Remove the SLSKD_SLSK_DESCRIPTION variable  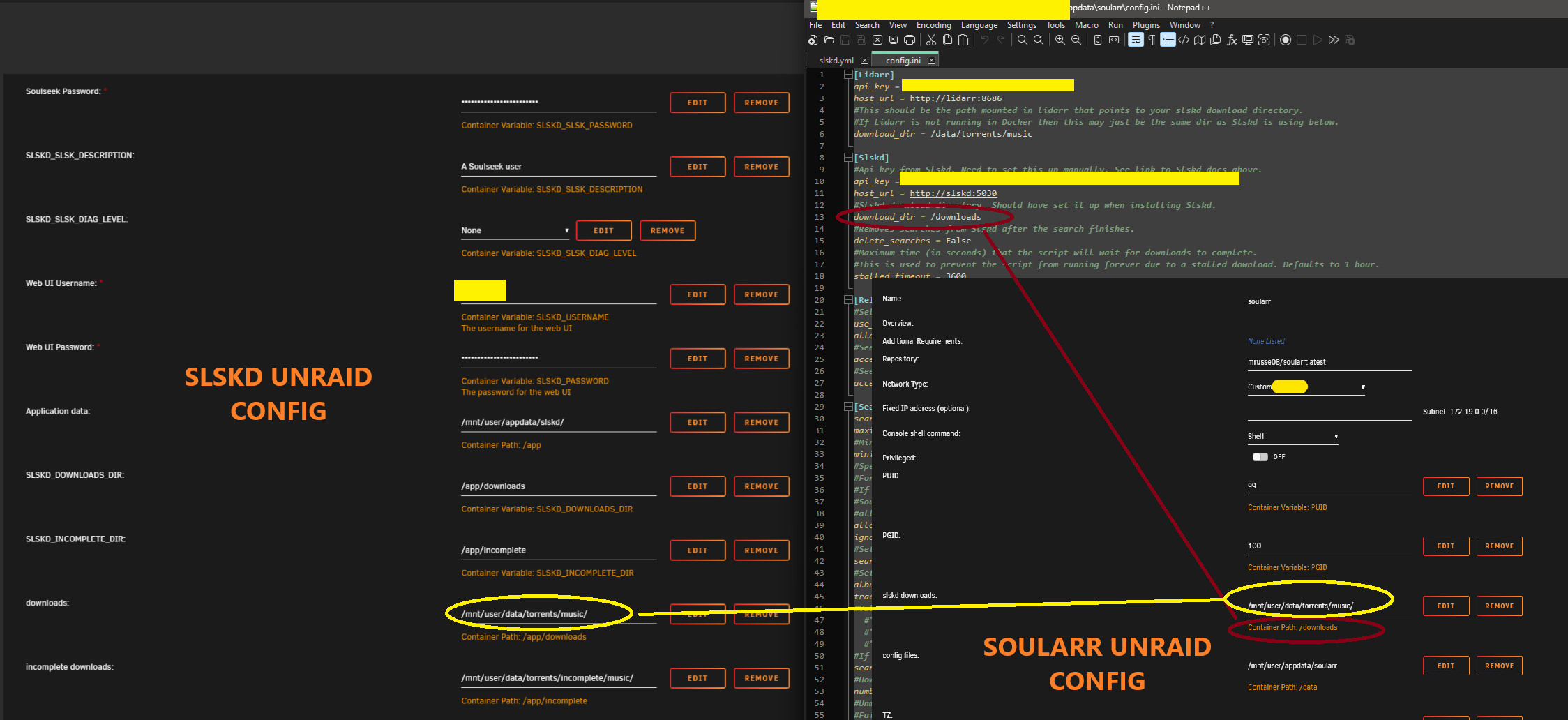(762, 167)
